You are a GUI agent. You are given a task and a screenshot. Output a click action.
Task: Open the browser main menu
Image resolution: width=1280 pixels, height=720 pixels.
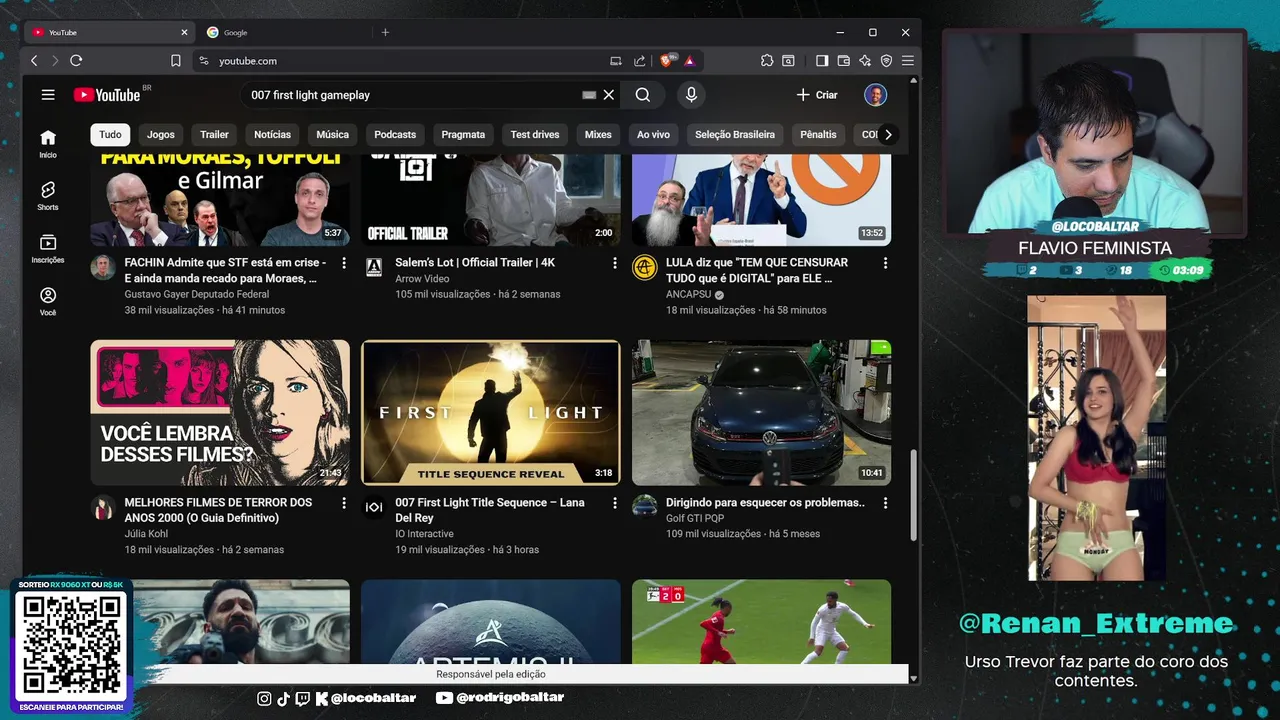coord(907,61)
